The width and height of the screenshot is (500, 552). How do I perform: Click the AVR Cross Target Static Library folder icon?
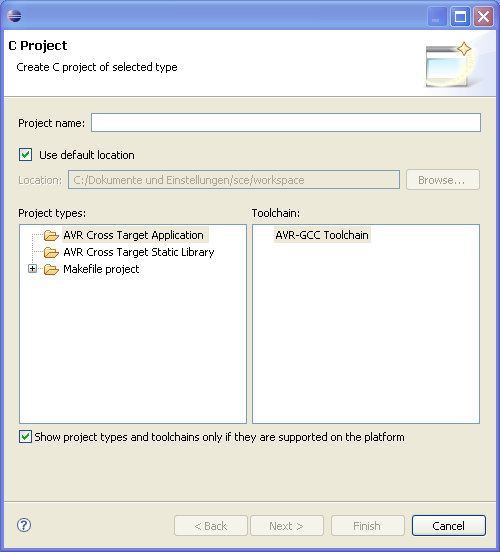coord(51,252)
